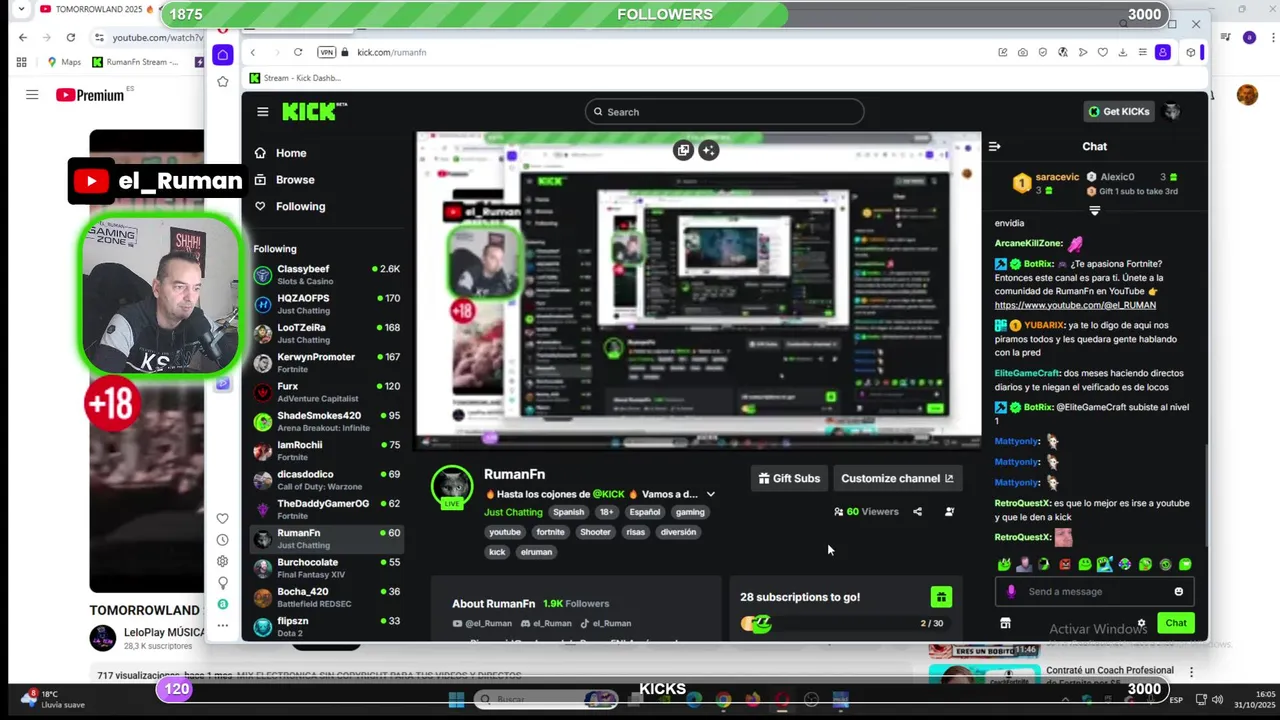Screen dimensions: 1280x720
Task: Open the YouTube hamburger menu
Action: point(32,95)
